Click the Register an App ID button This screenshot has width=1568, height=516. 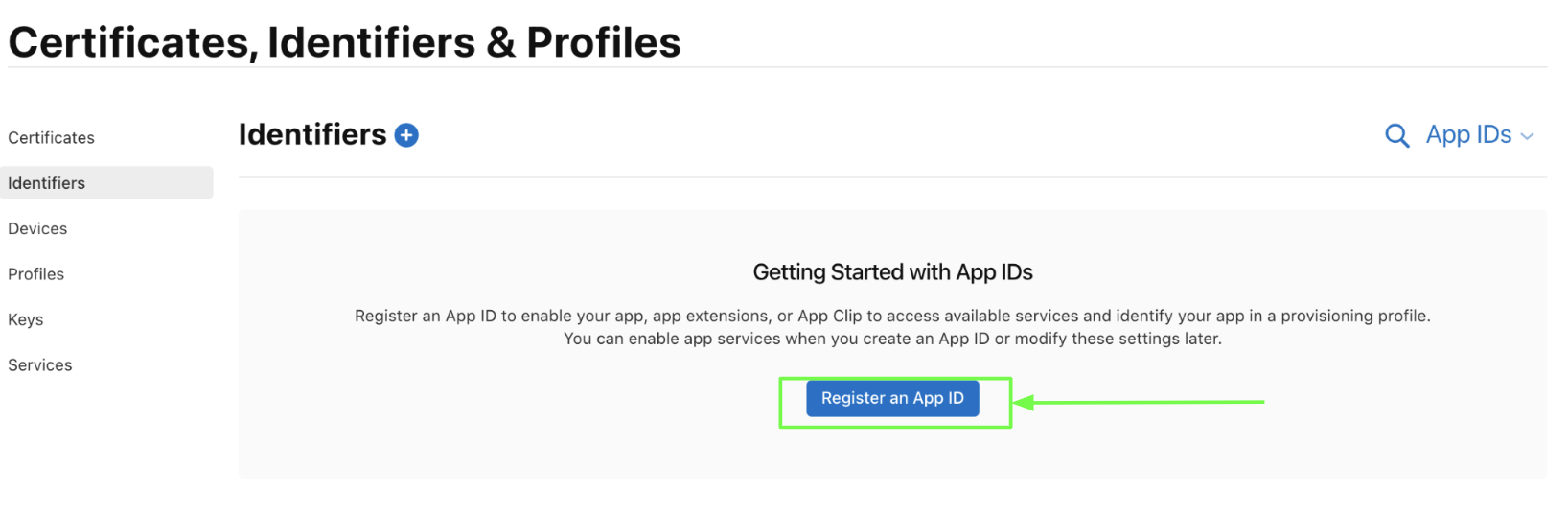pos(892,398)
